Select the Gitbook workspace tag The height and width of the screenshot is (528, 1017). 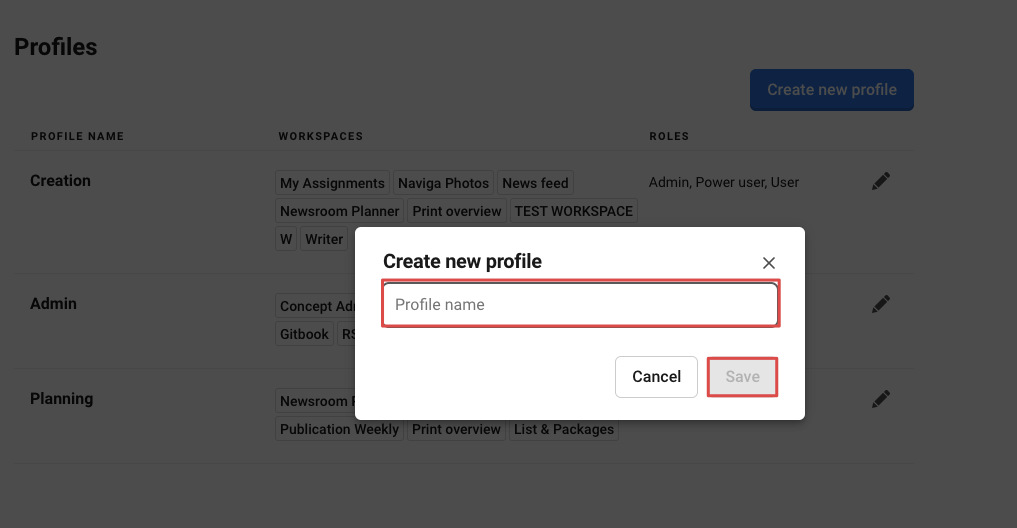pyautogui.click(x=304, y=334)
